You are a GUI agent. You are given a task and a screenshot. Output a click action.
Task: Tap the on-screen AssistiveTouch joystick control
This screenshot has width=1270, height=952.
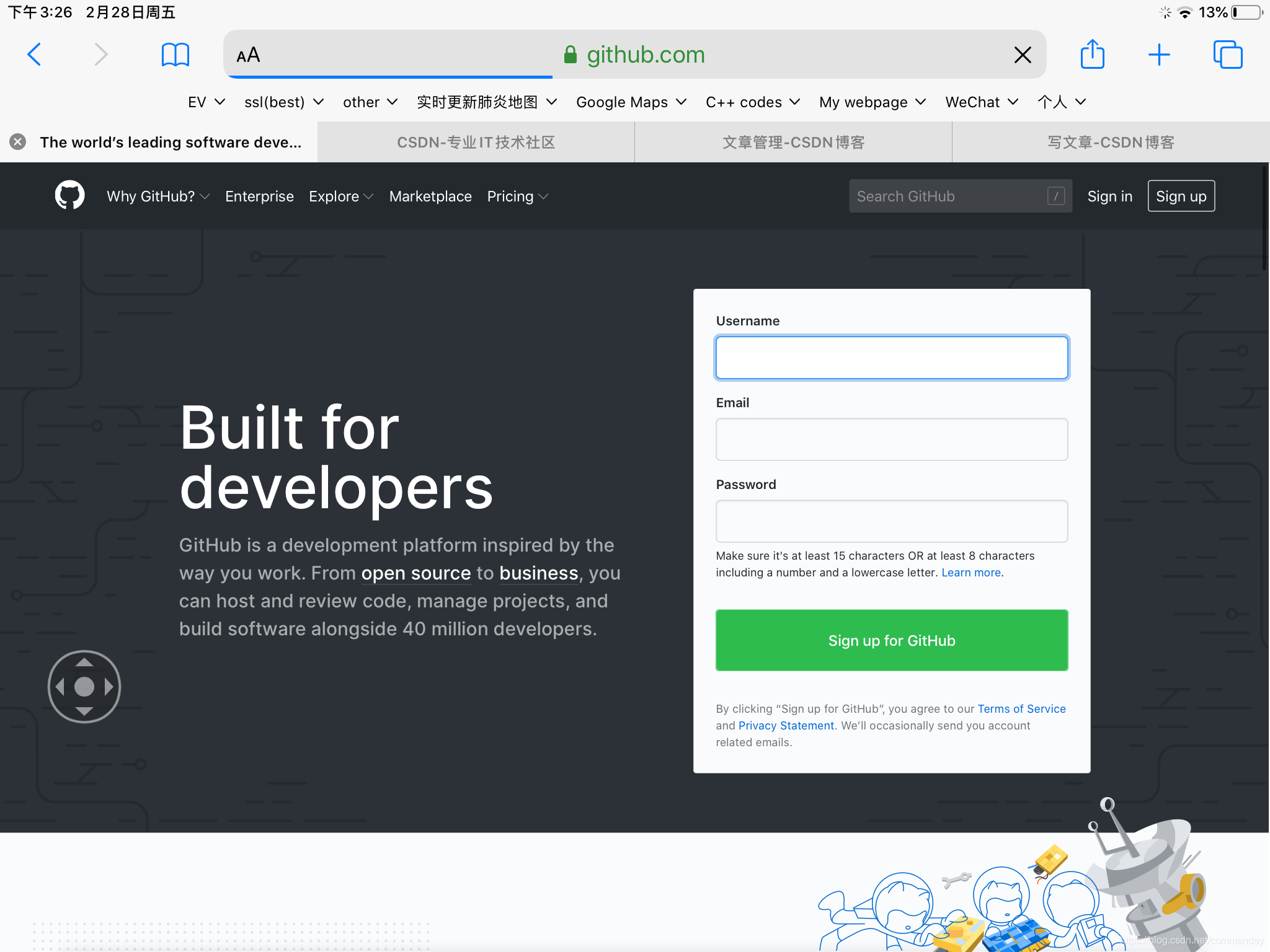84,686
